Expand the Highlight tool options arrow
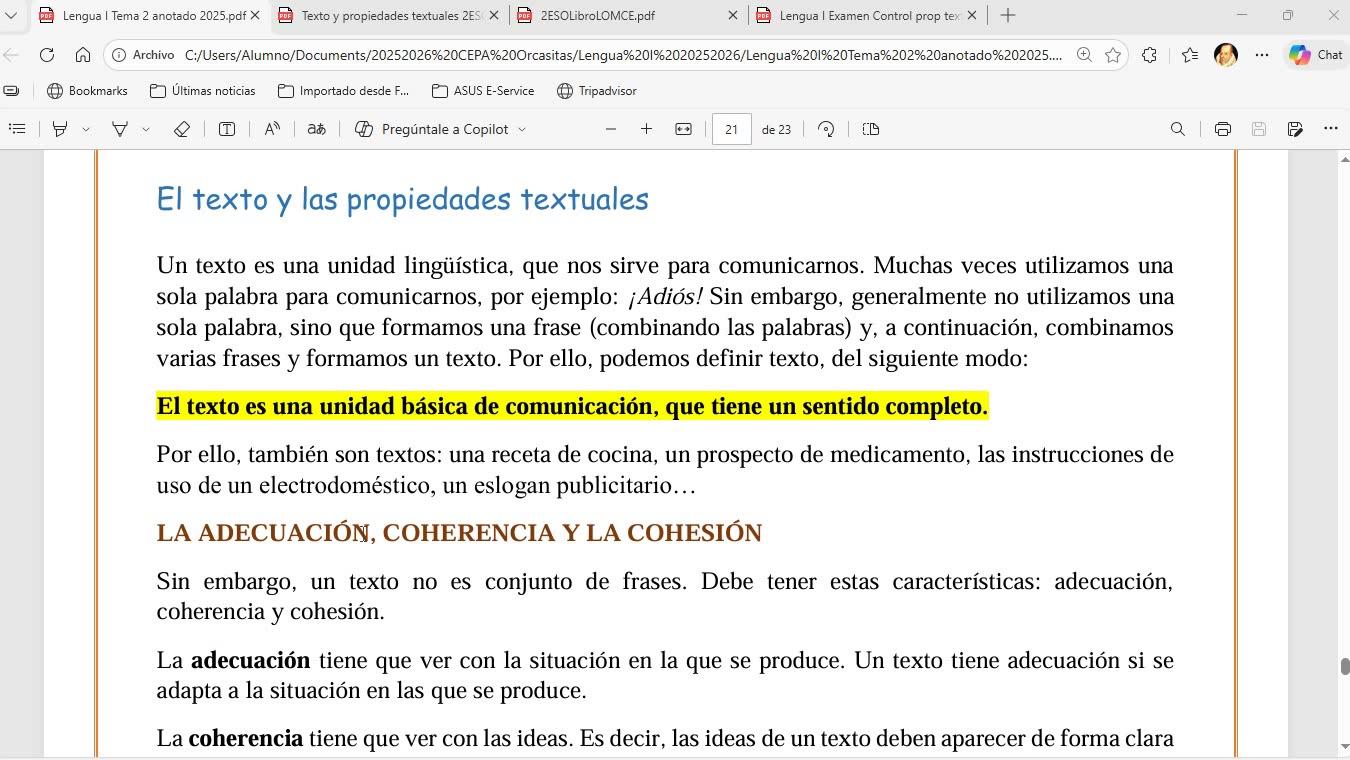 (x=86, y=129)
